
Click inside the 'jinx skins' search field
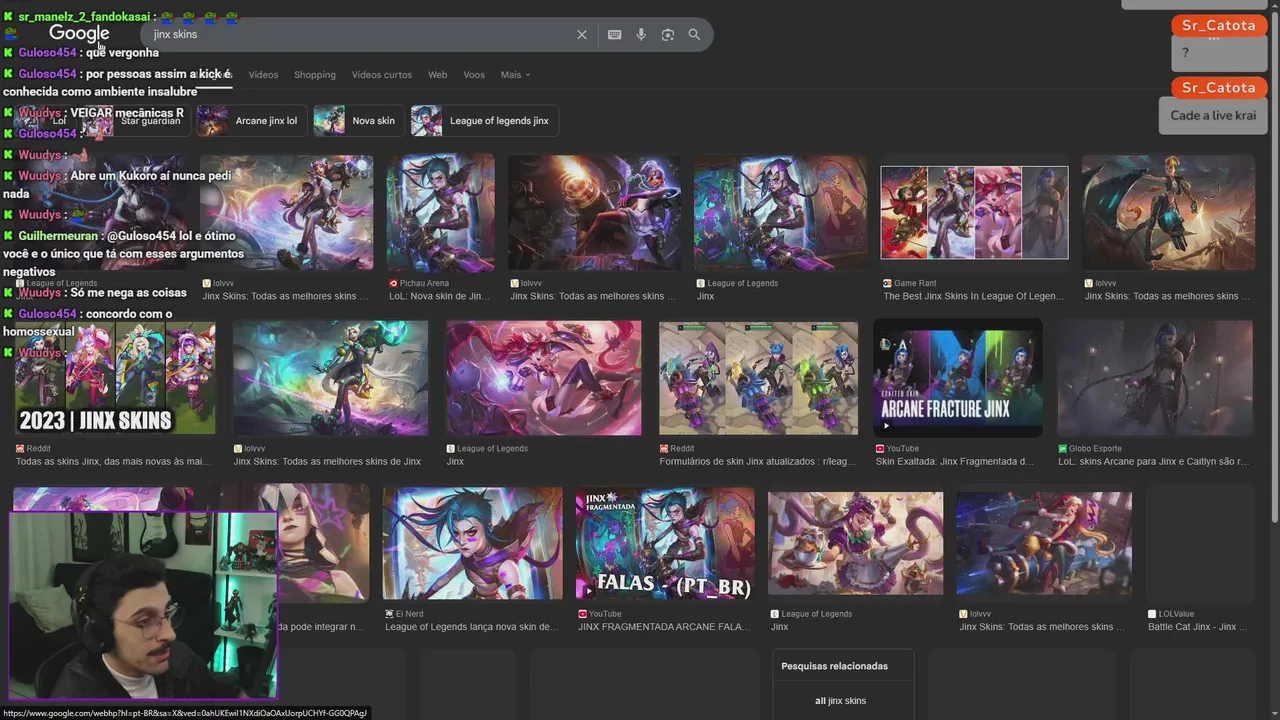360,34
